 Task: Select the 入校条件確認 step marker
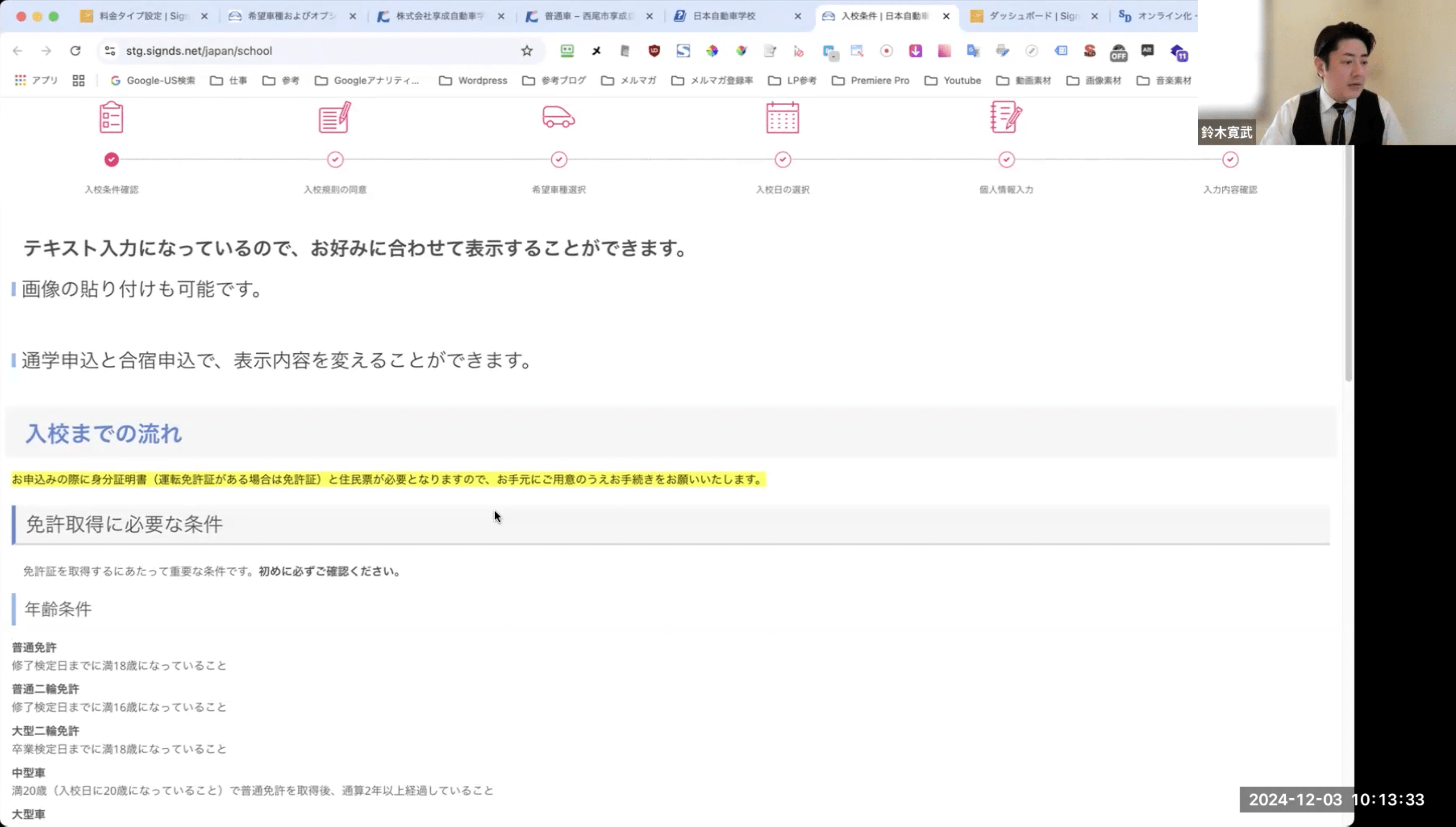111,159
